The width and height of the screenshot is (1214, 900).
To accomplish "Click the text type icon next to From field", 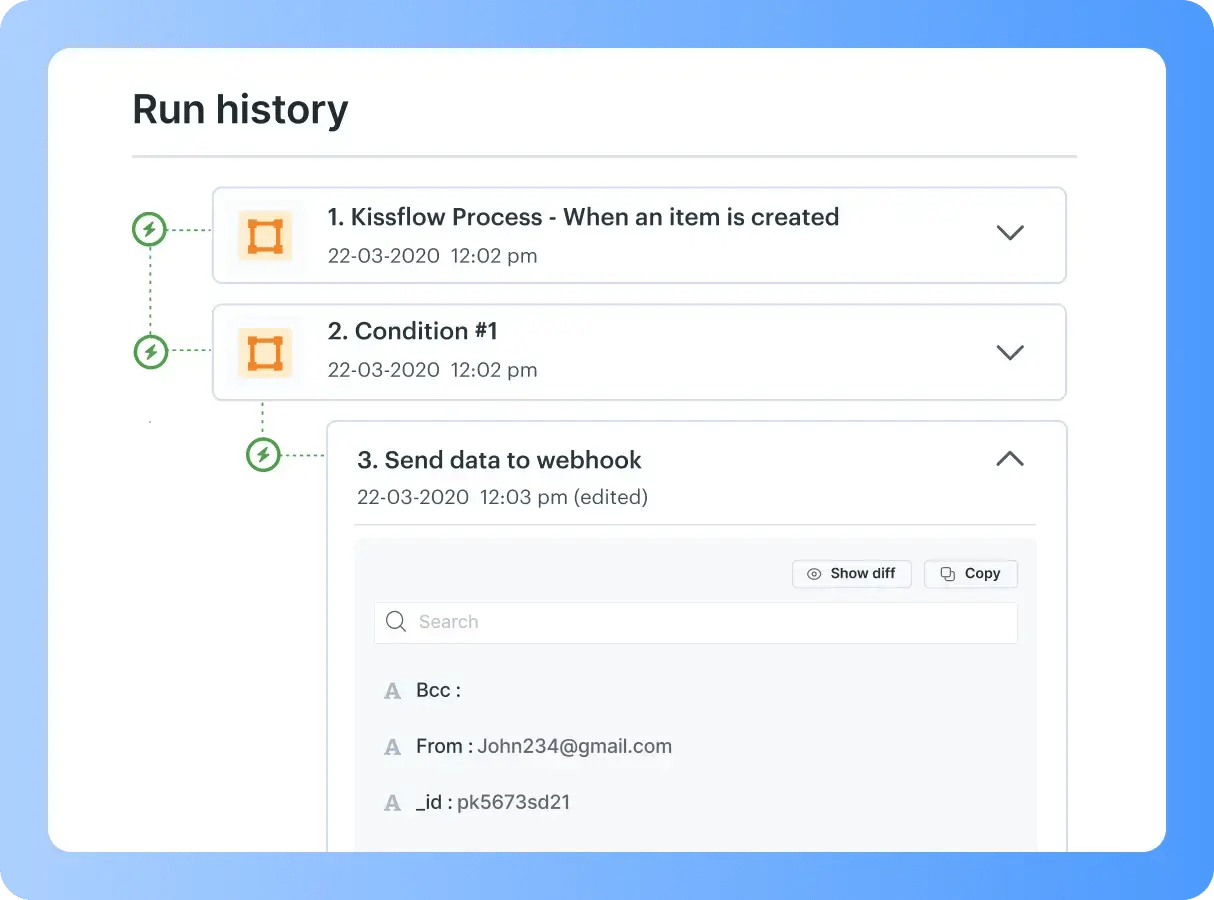I will (x=393, y=747).
